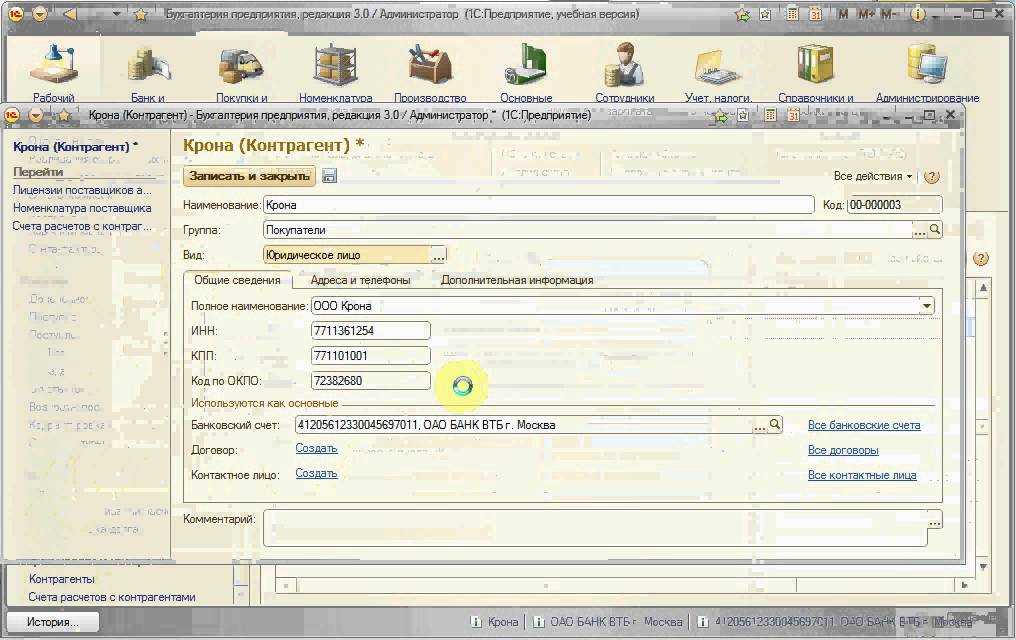Open the Все договоры link
The height and width of the screenshot is (640, 1016).
tap(843, 450)
